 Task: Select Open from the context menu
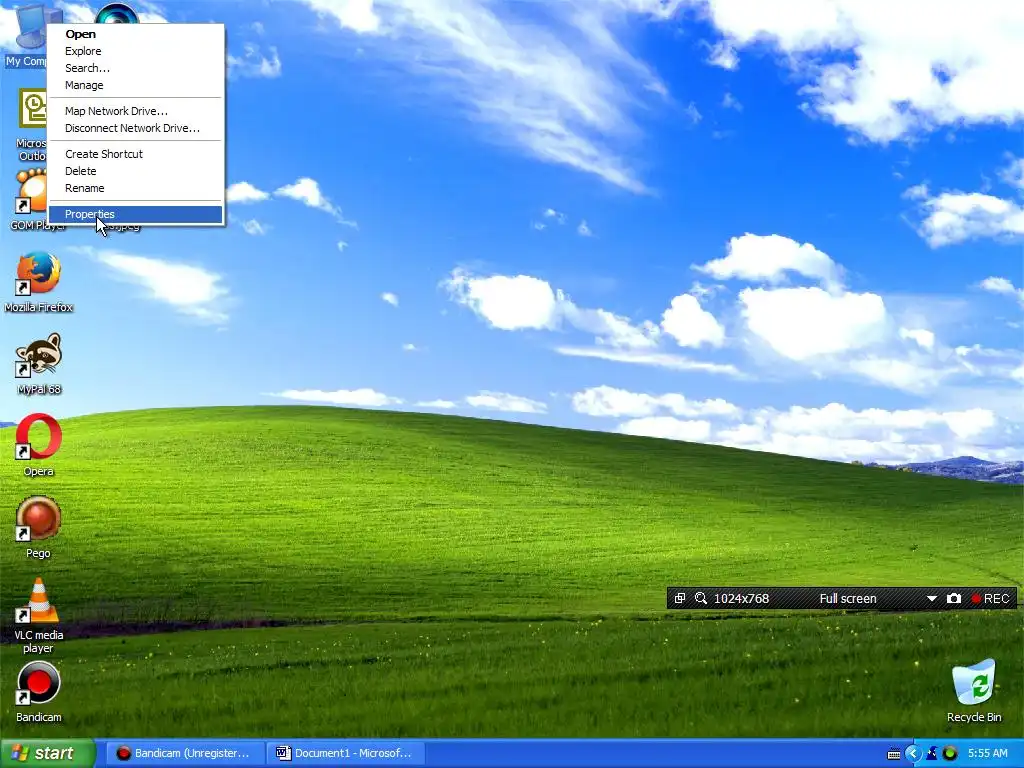point(136,34)
